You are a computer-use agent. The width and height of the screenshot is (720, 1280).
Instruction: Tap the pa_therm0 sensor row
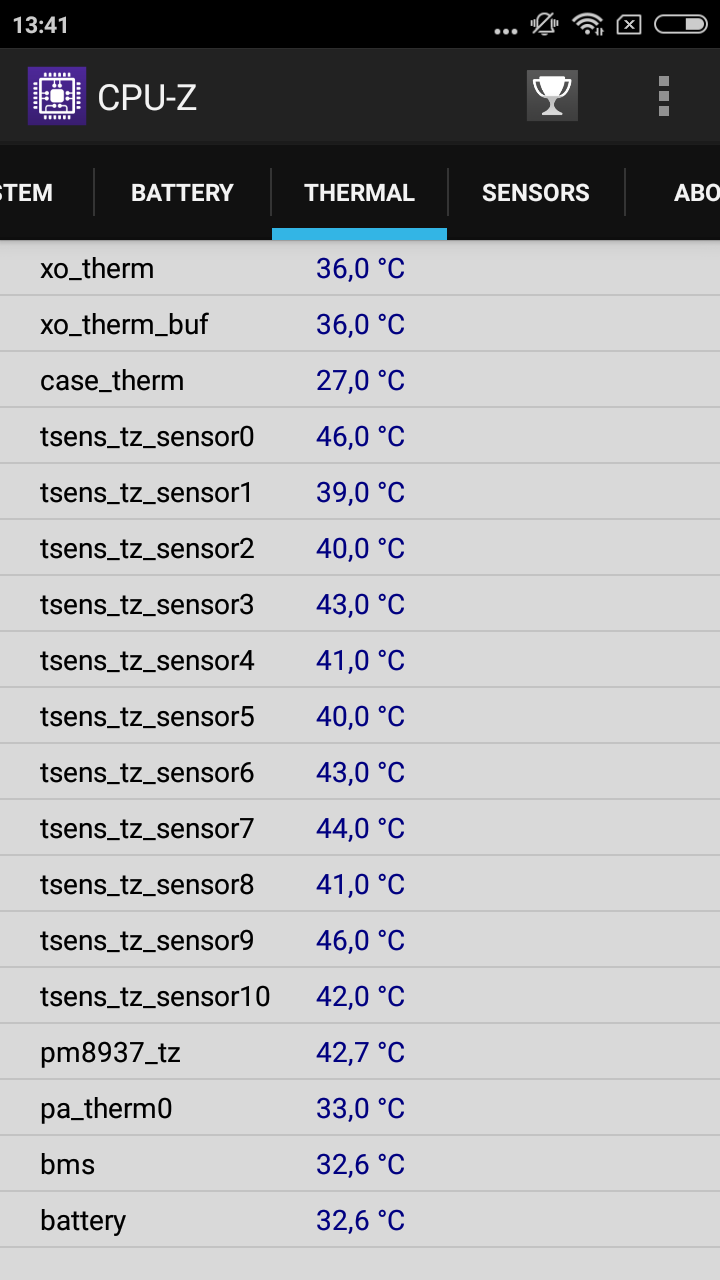[x=360, y=1109]
